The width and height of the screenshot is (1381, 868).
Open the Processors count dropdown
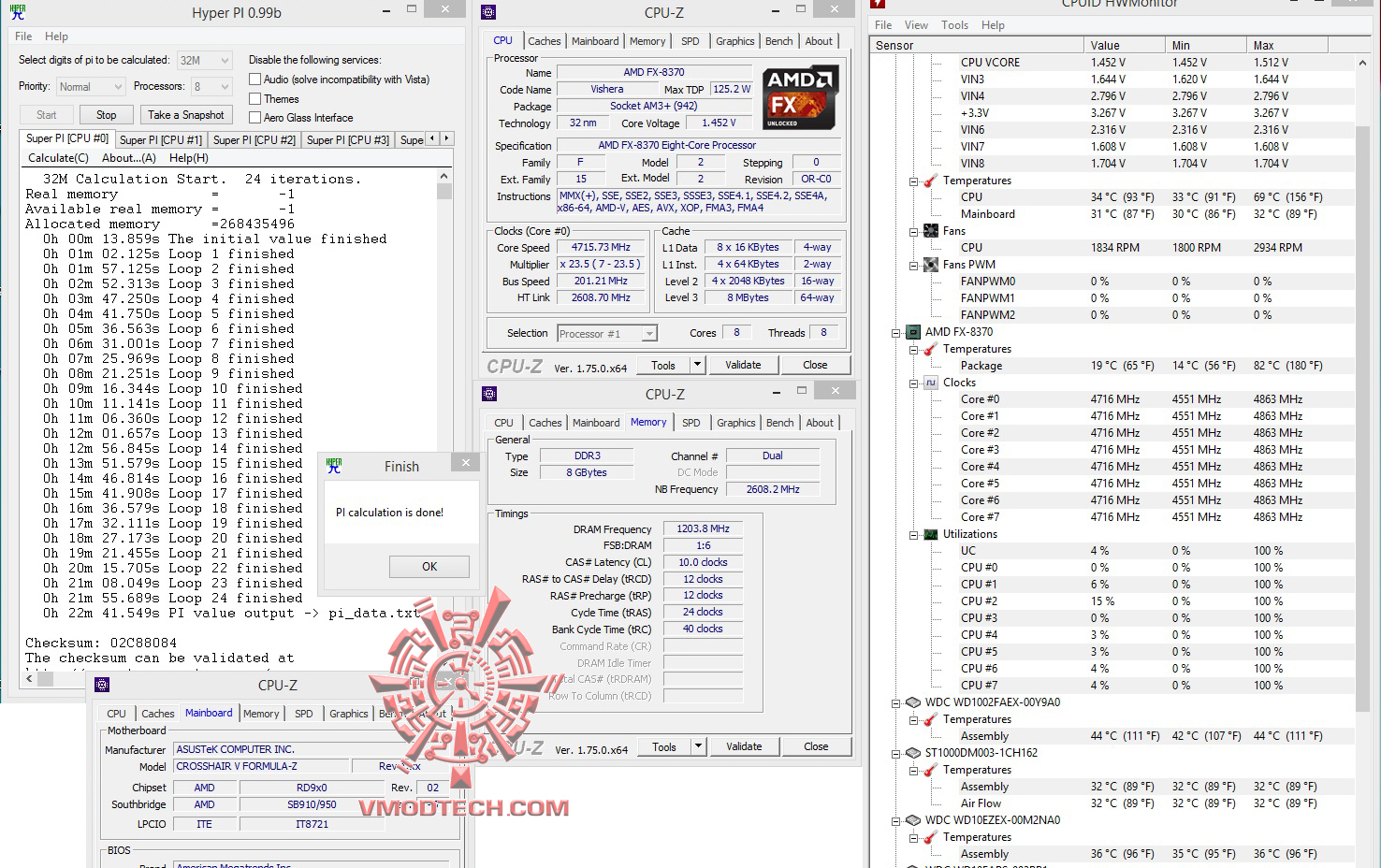tap(211, 86)
